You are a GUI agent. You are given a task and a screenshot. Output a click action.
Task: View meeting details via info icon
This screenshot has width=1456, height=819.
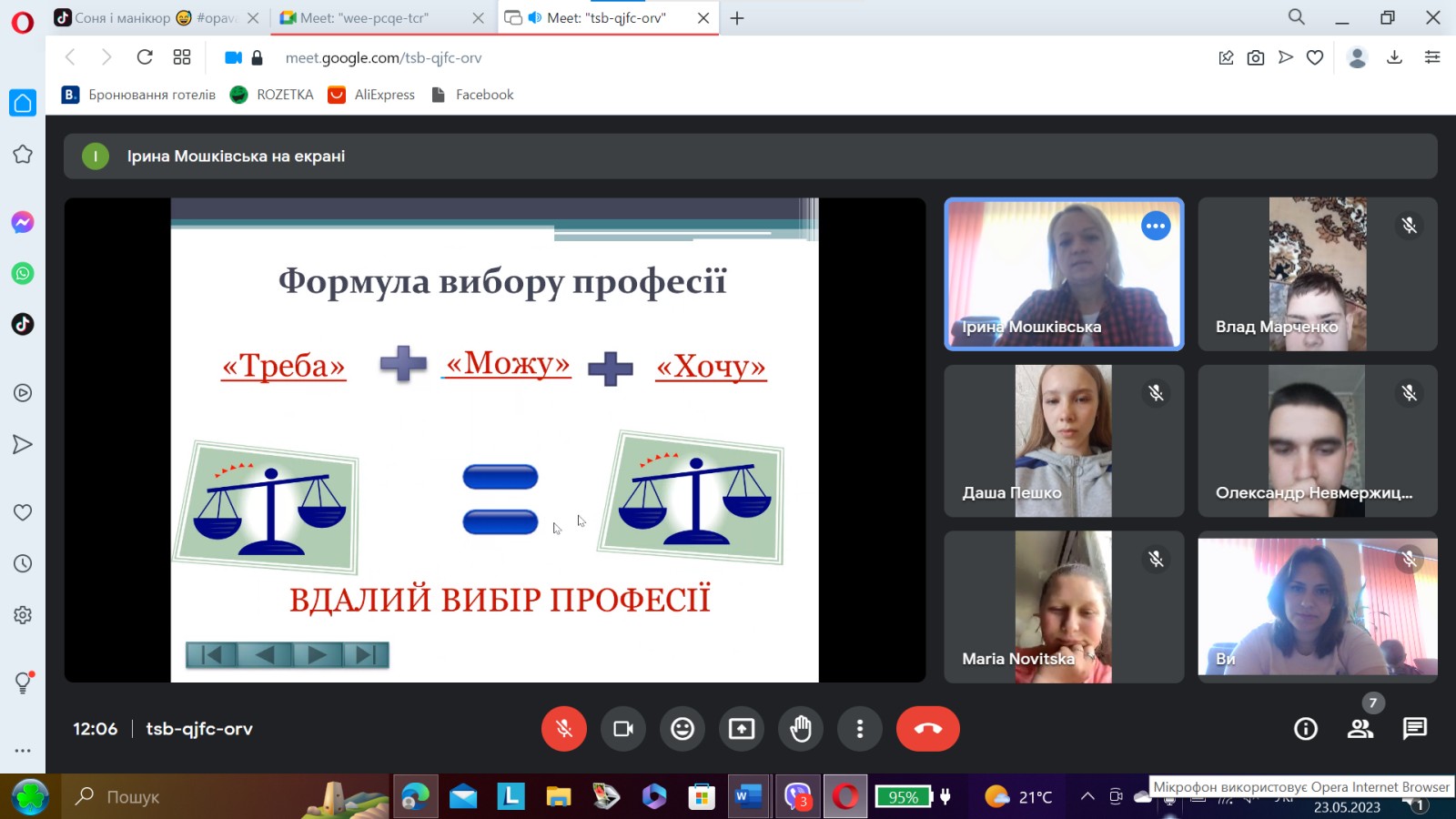(1305, 728)
